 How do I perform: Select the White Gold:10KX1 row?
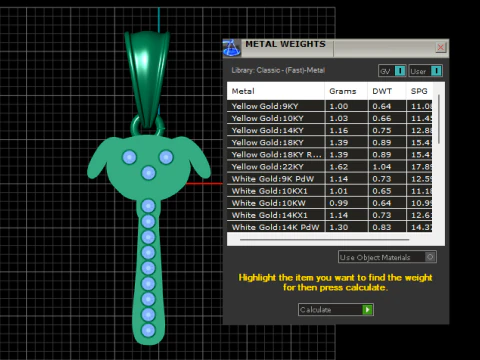(x=330, y=191)
